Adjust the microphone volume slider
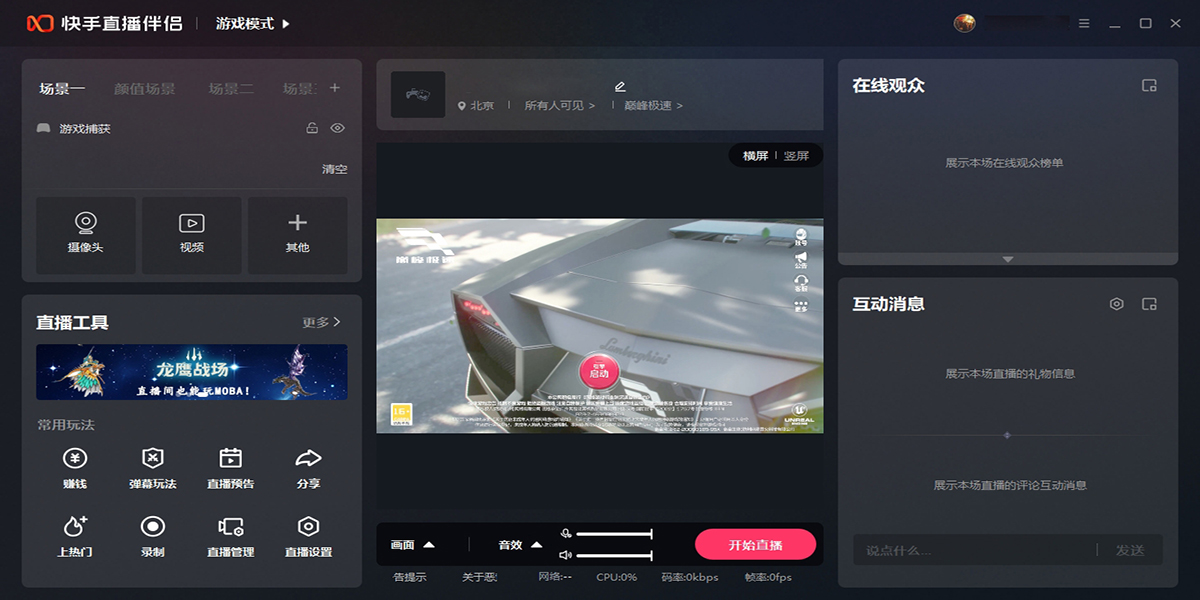1200x600 pixels. (614, 534)
